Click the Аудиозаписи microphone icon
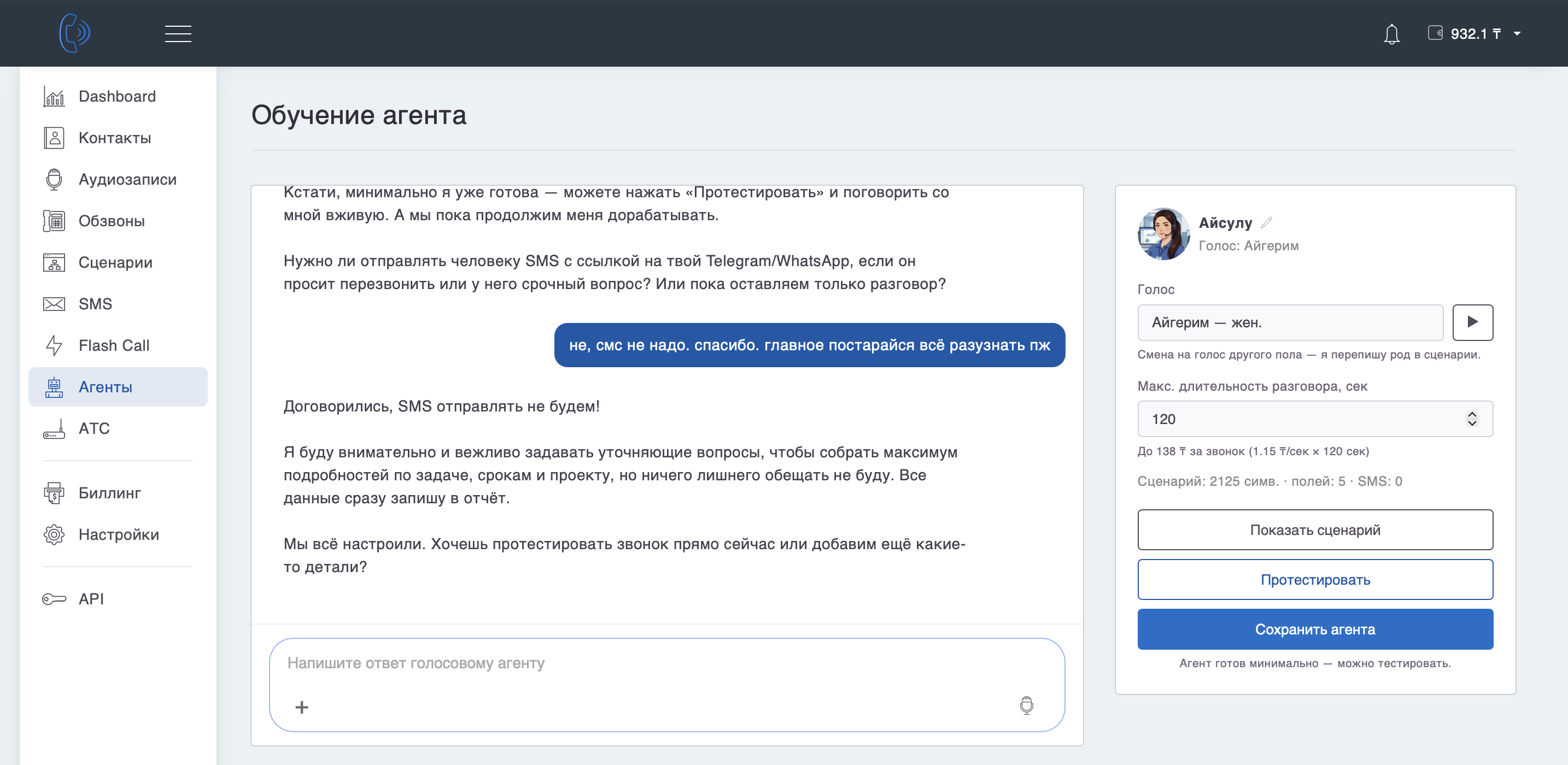 point(54,180)
